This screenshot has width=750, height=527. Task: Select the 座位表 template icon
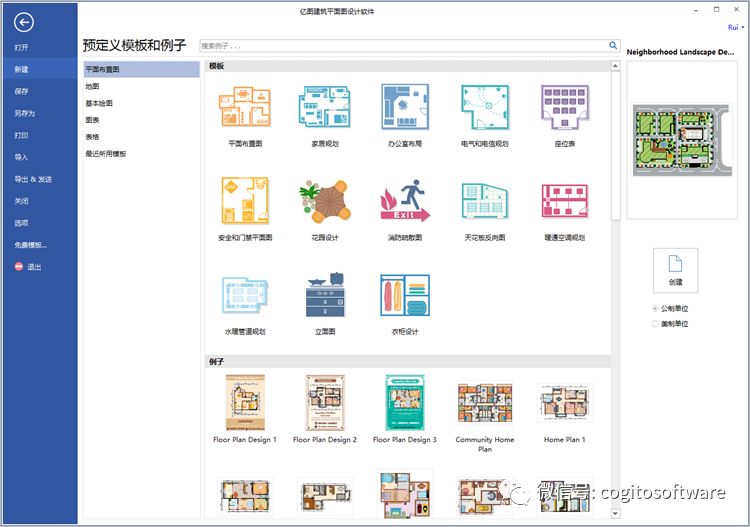[x=564, y=107]
